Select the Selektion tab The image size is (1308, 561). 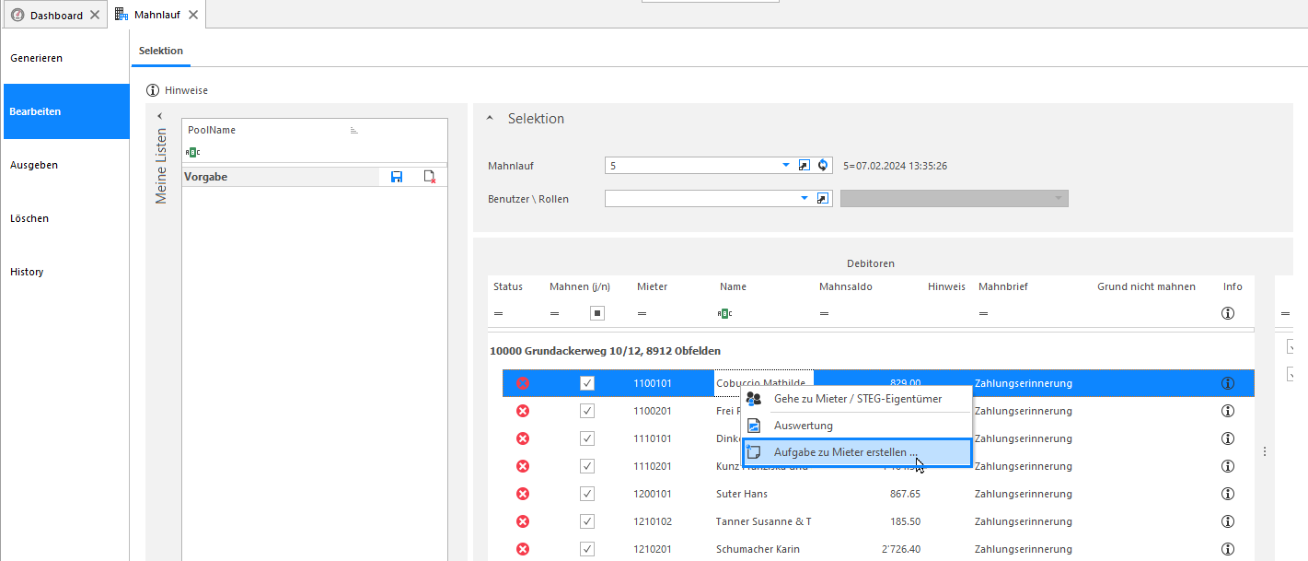pos(161,51)
